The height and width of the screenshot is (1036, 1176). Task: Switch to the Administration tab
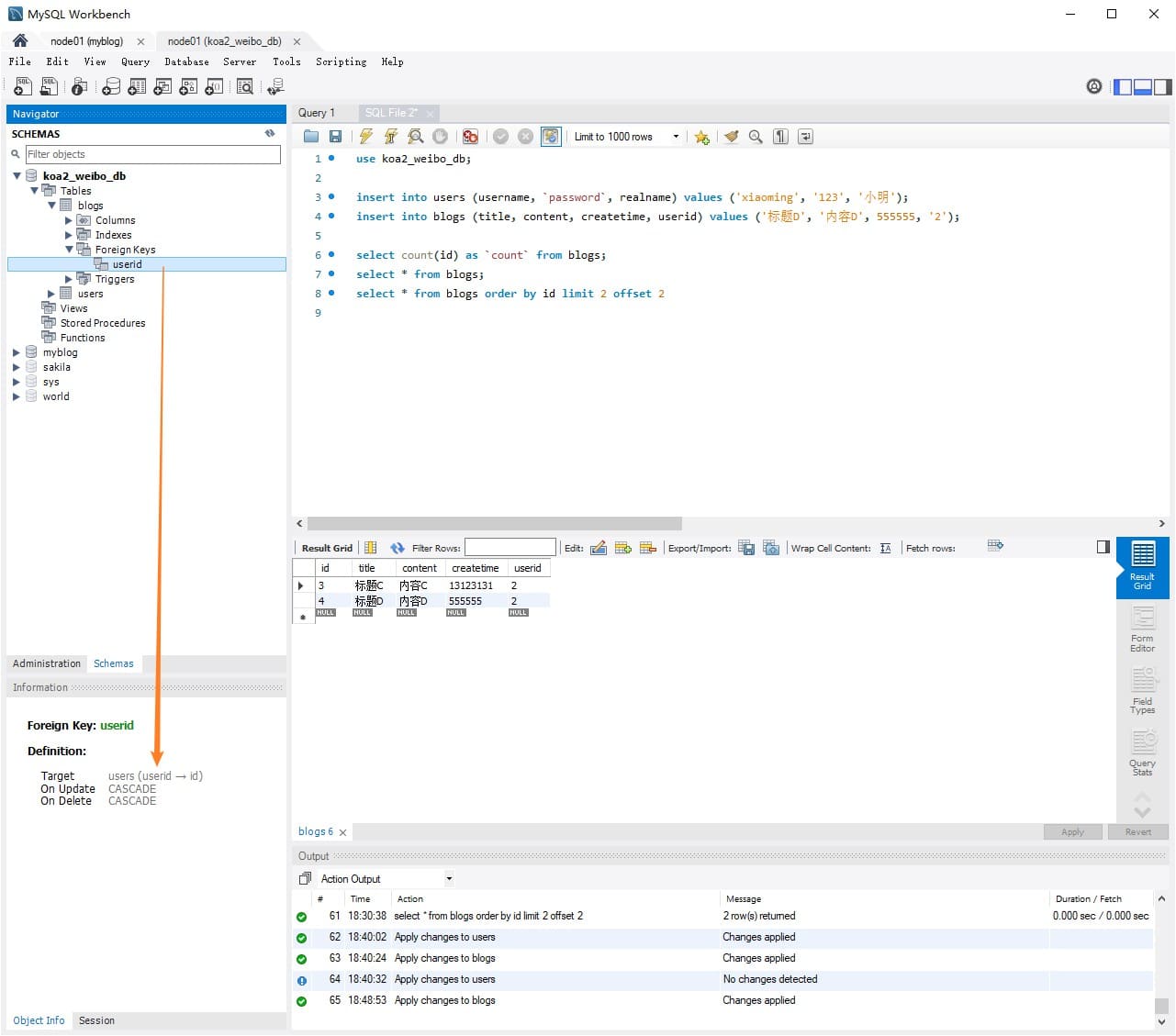tap(47, 663)
